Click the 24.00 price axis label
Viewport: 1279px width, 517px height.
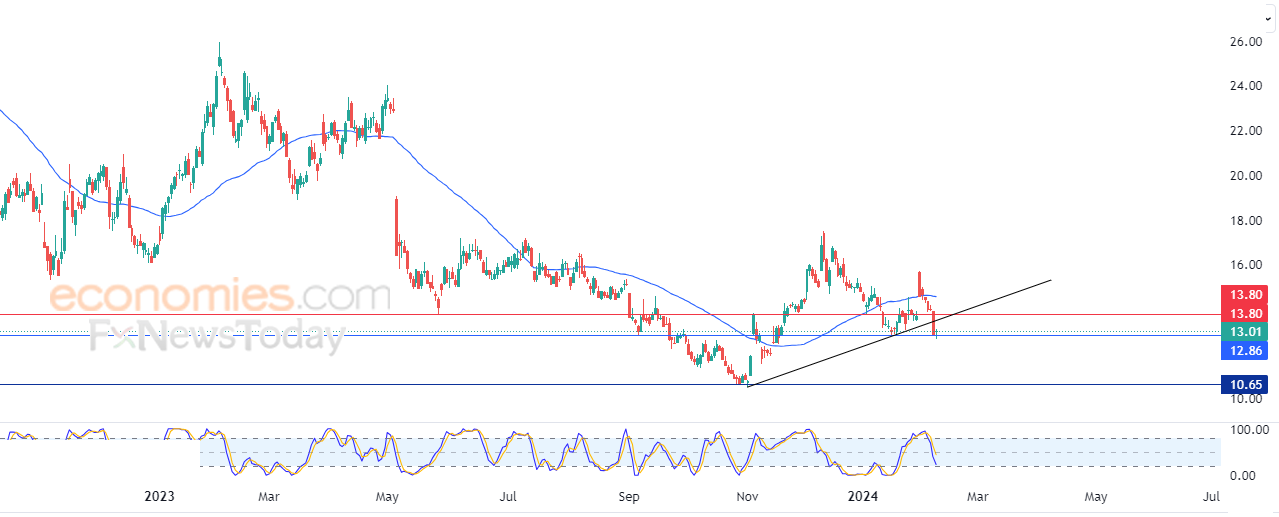coord(1246,86)
